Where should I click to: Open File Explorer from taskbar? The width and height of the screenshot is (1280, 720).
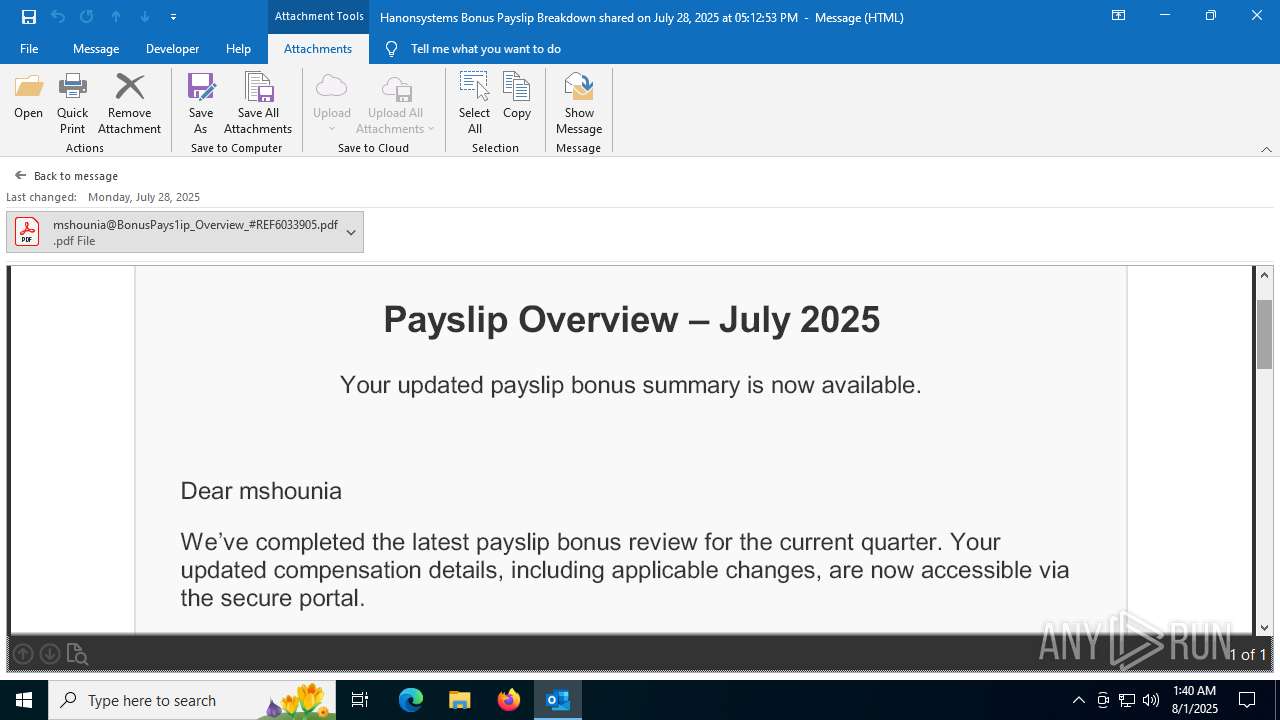[459, 700]
